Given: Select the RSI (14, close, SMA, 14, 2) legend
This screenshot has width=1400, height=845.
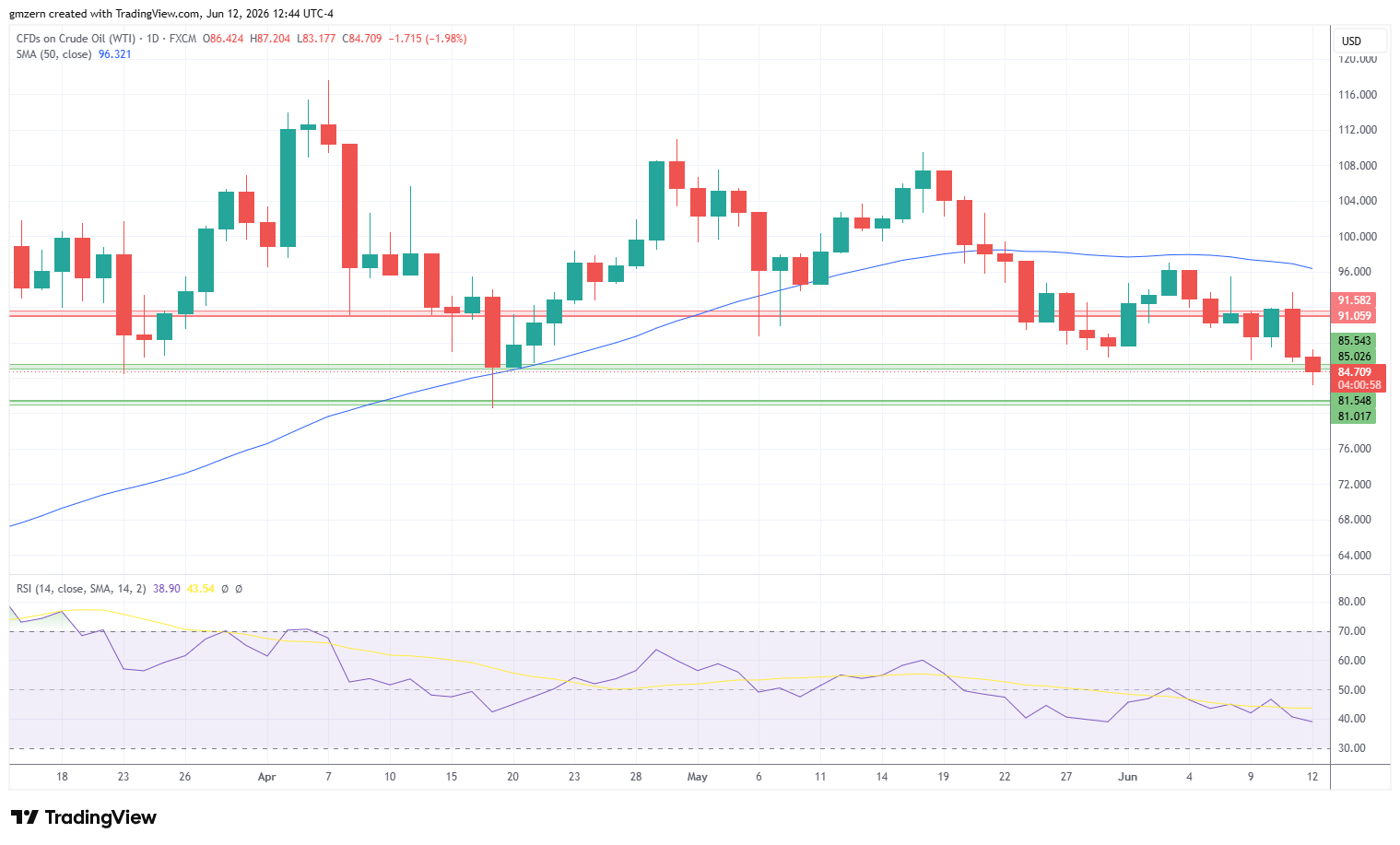Looking at the screenshot, I should point(81,589).
